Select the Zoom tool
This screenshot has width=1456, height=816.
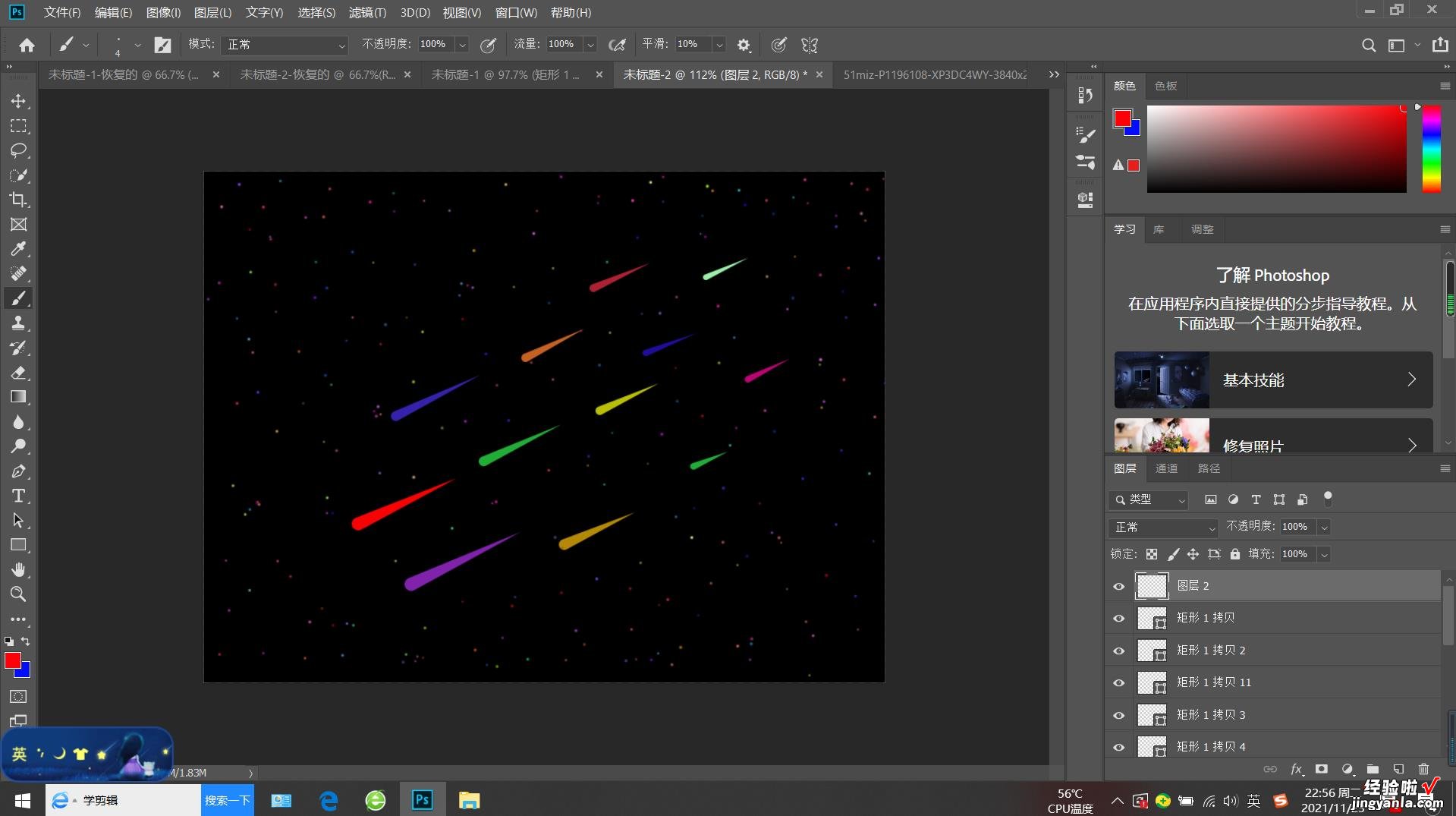click(18, 594)
